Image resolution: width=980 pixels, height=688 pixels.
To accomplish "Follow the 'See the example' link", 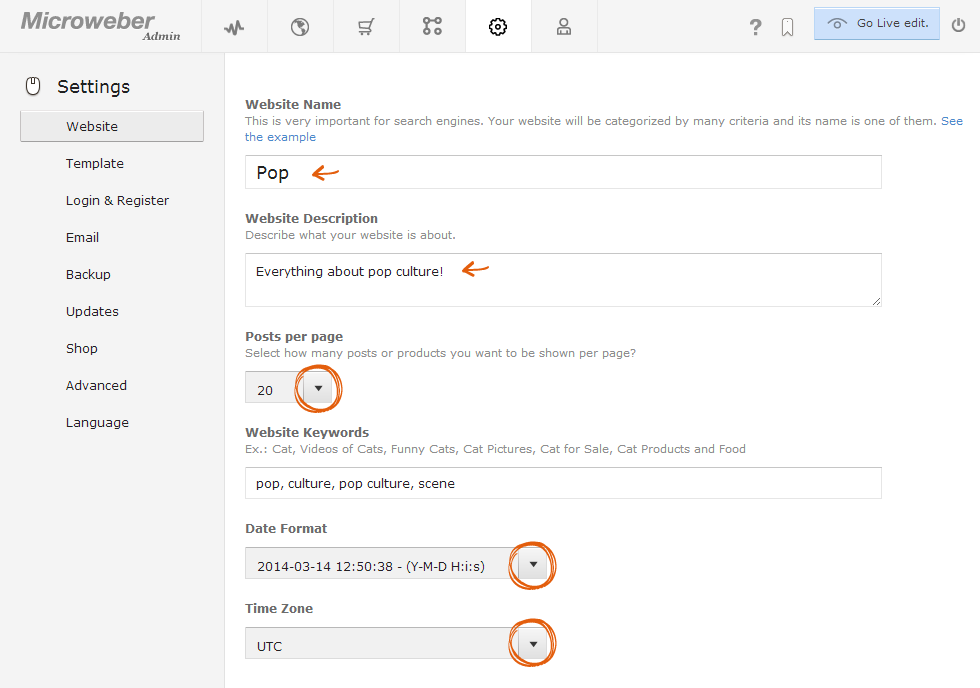I will click(x=280, y=137).
